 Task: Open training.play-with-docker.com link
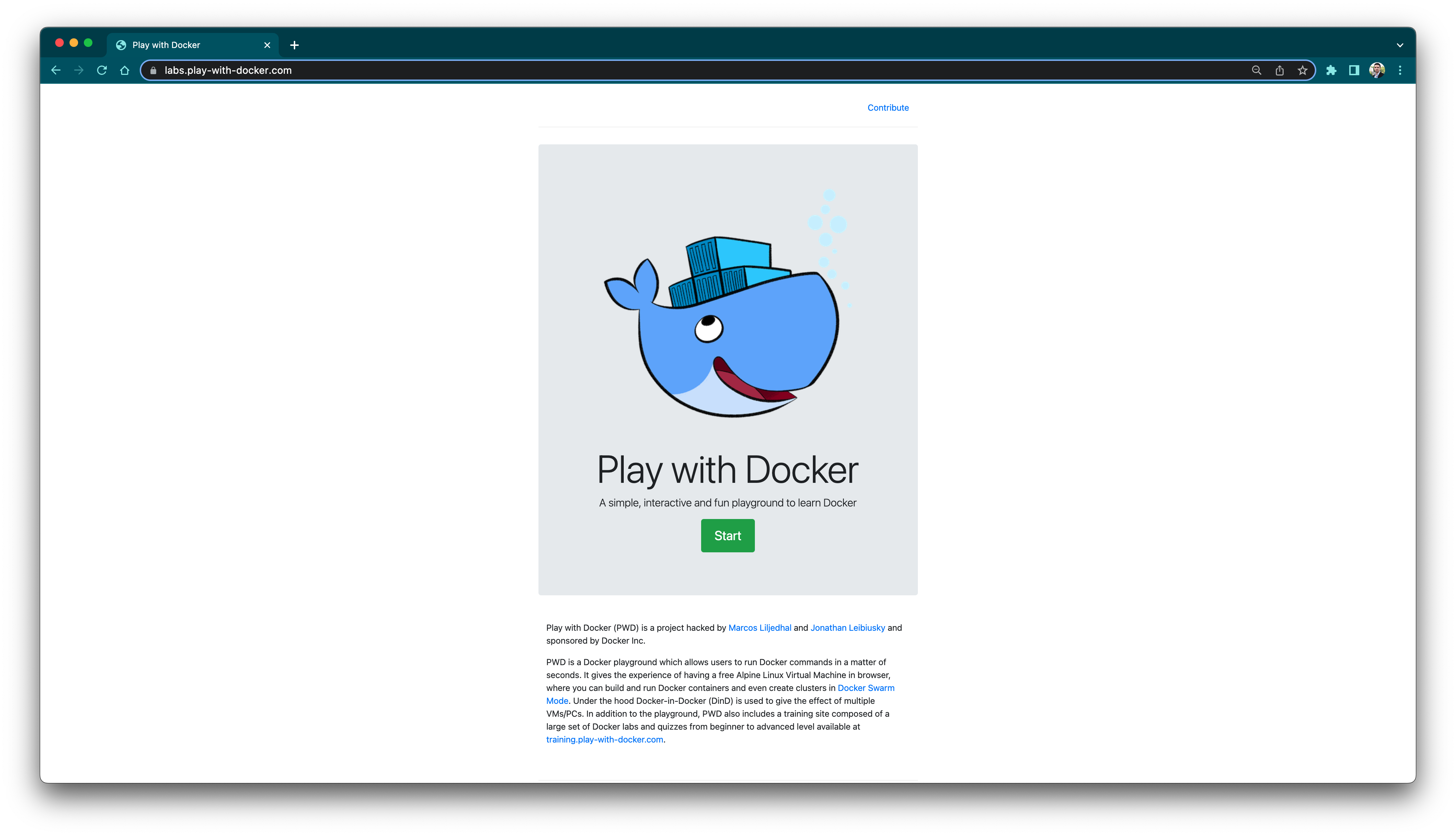point(604,740)
